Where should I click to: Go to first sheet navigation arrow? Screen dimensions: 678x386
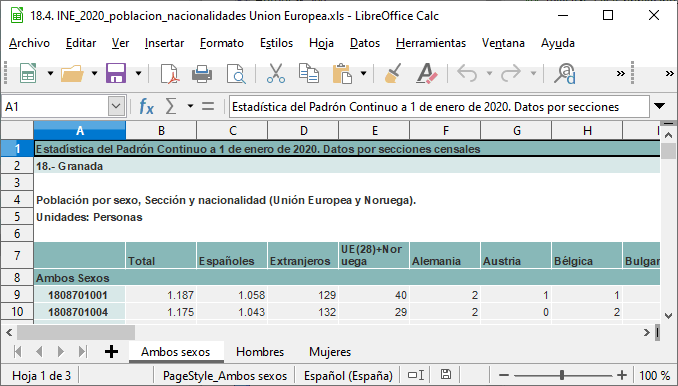point(18,352)
